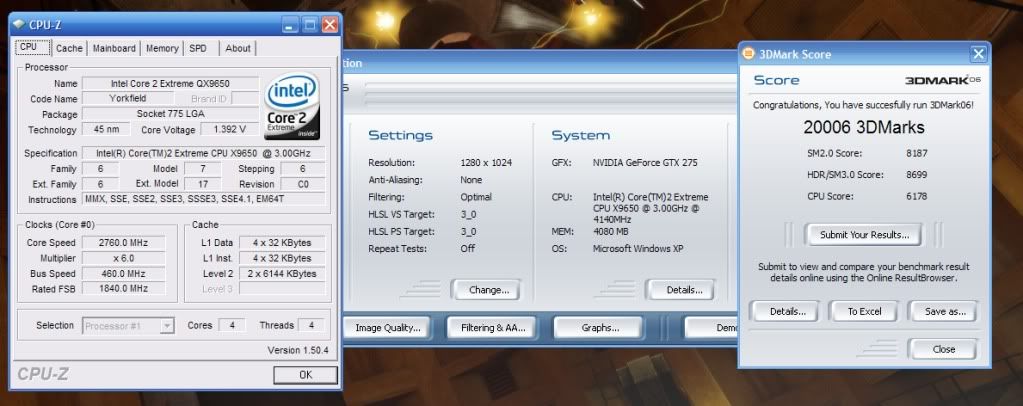Click Details... under the System section

coord(684,290)
